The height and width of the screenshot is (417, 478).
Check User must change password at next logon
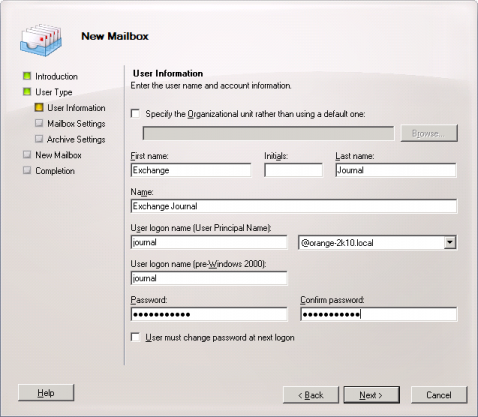pos(135,337)
